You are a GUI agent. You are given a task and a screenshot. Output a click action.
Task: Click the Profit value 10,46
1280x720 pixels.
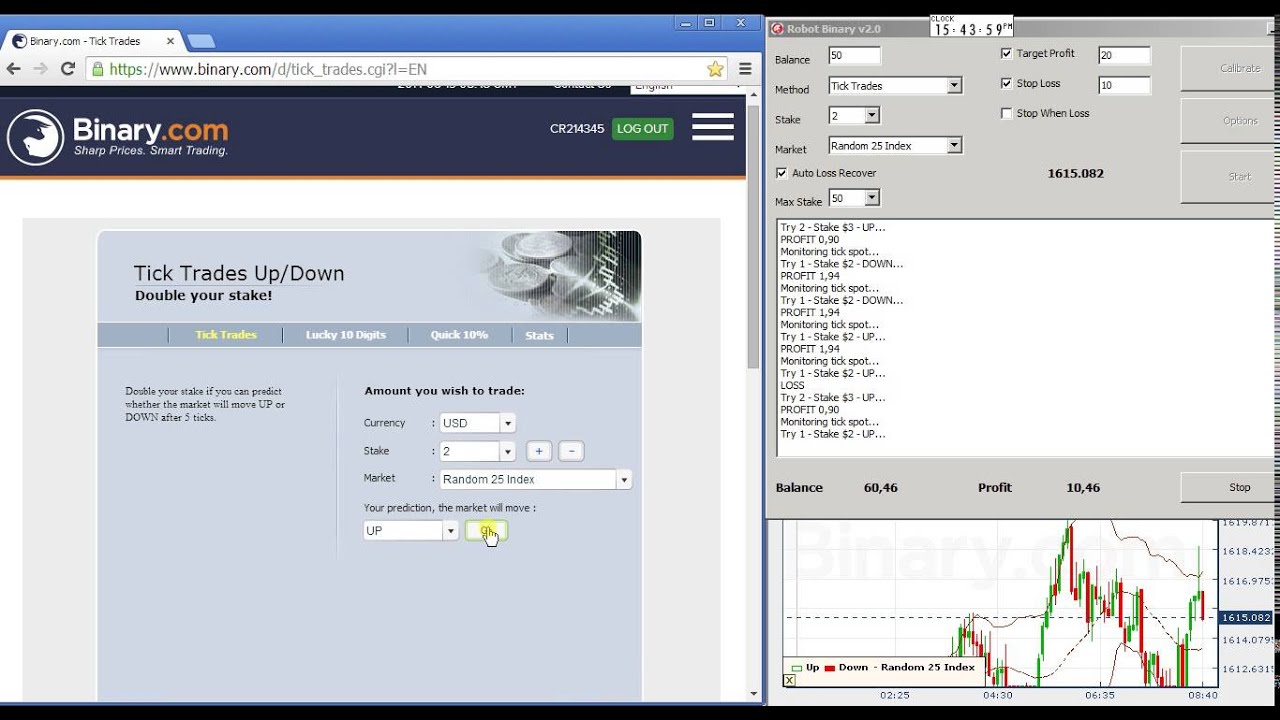tap(1083, 488)
